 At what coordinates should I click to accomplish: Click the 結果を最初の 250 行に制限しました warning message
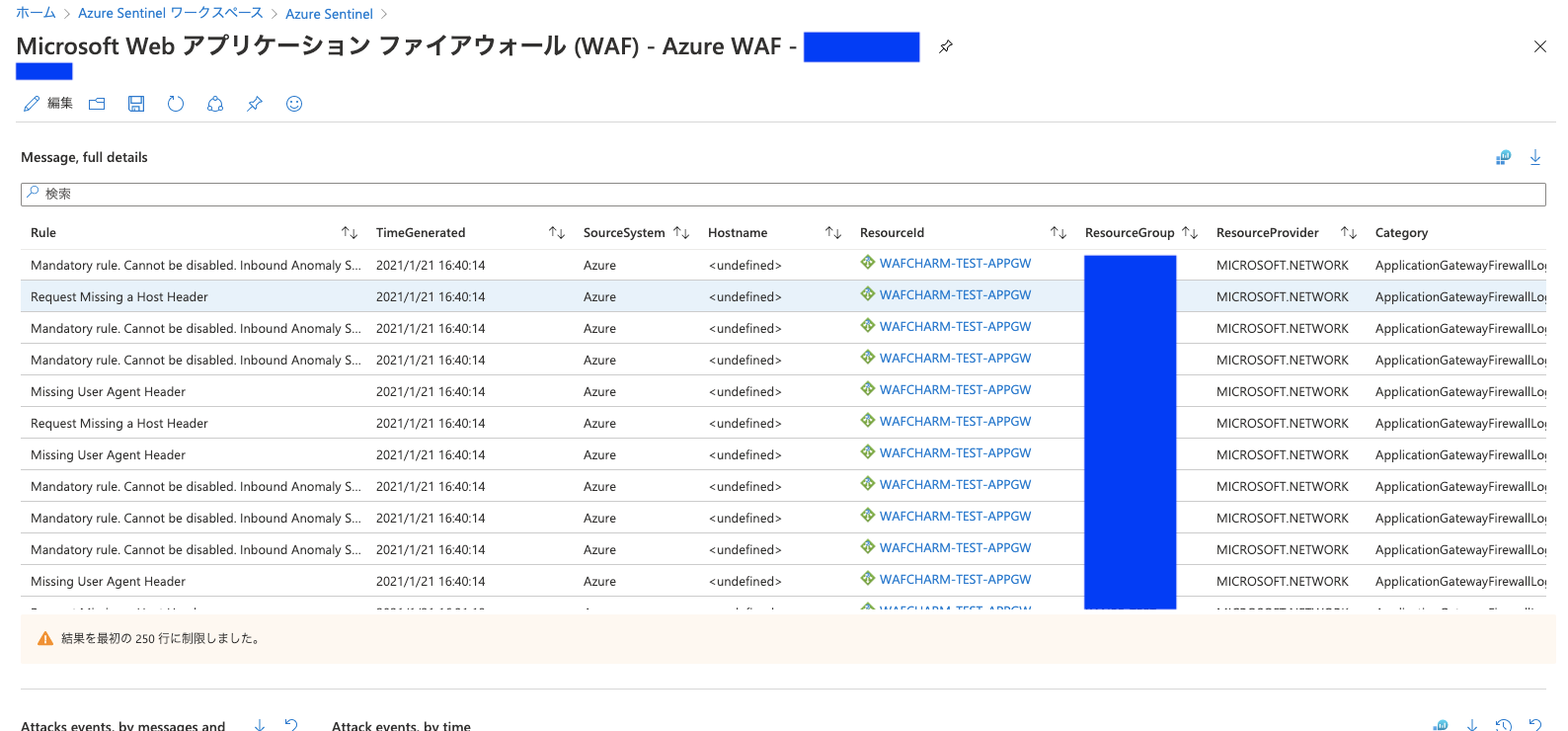[160, 639]
